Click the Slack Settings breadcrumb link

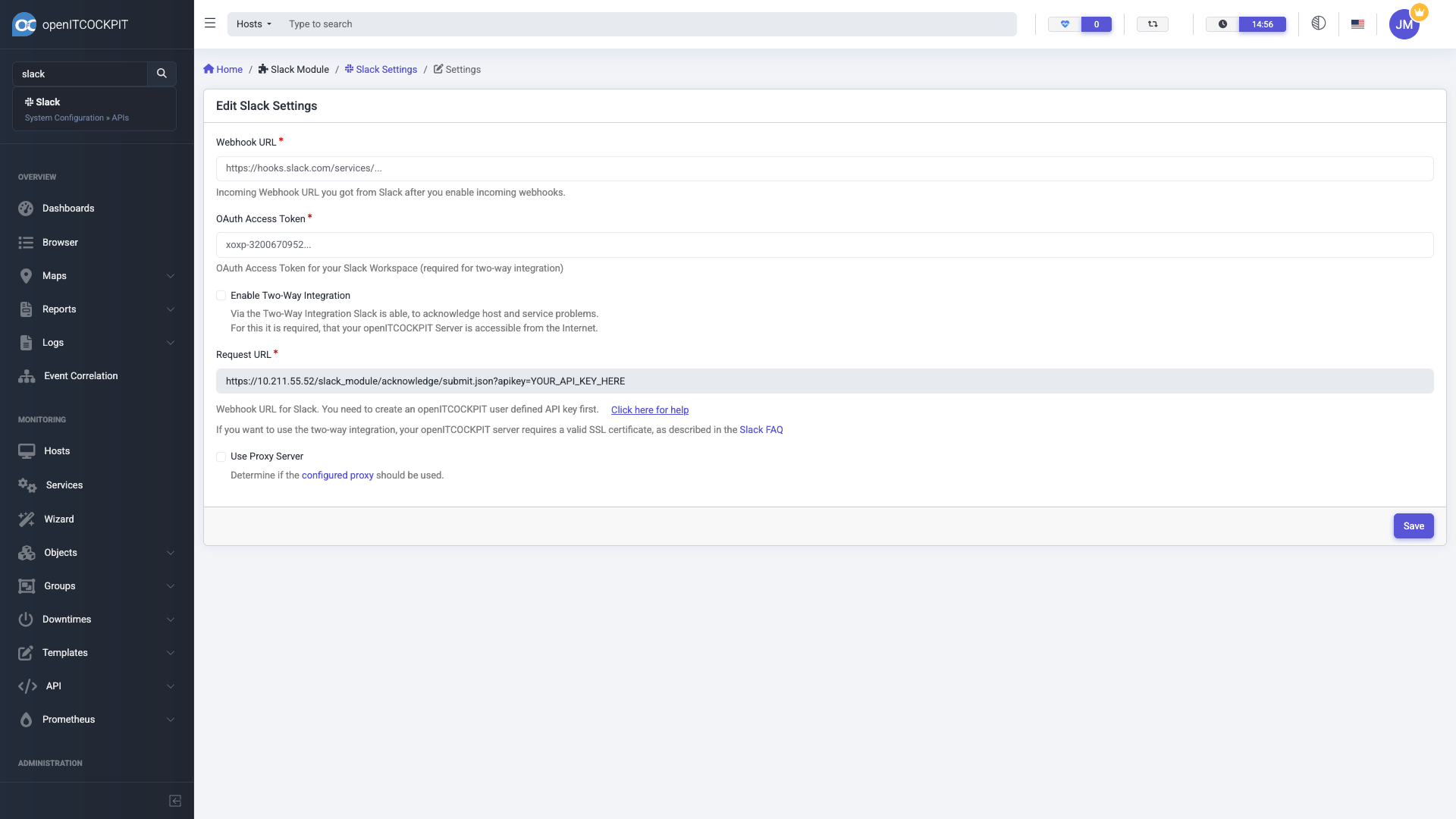coord(381,70)
